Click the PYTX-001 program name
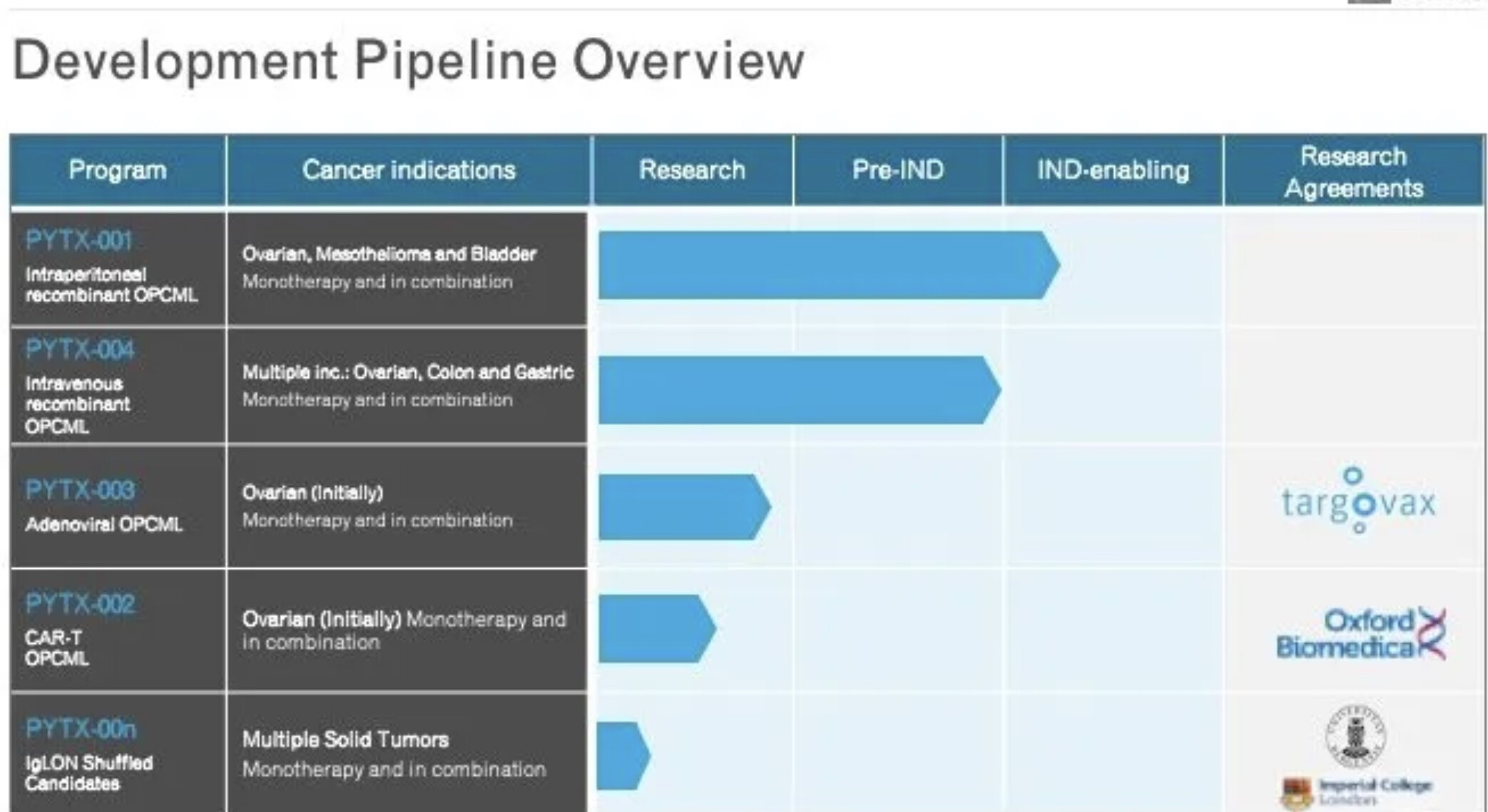 [x=79, y=240]
